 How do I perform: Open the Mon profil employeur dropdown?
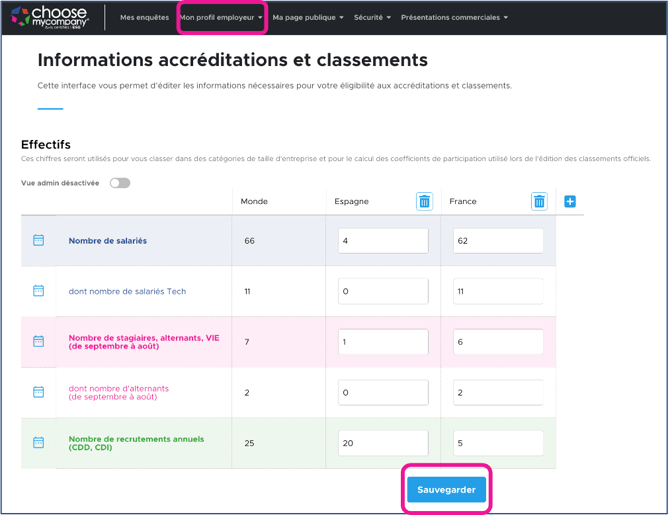(x=221, y=17)
